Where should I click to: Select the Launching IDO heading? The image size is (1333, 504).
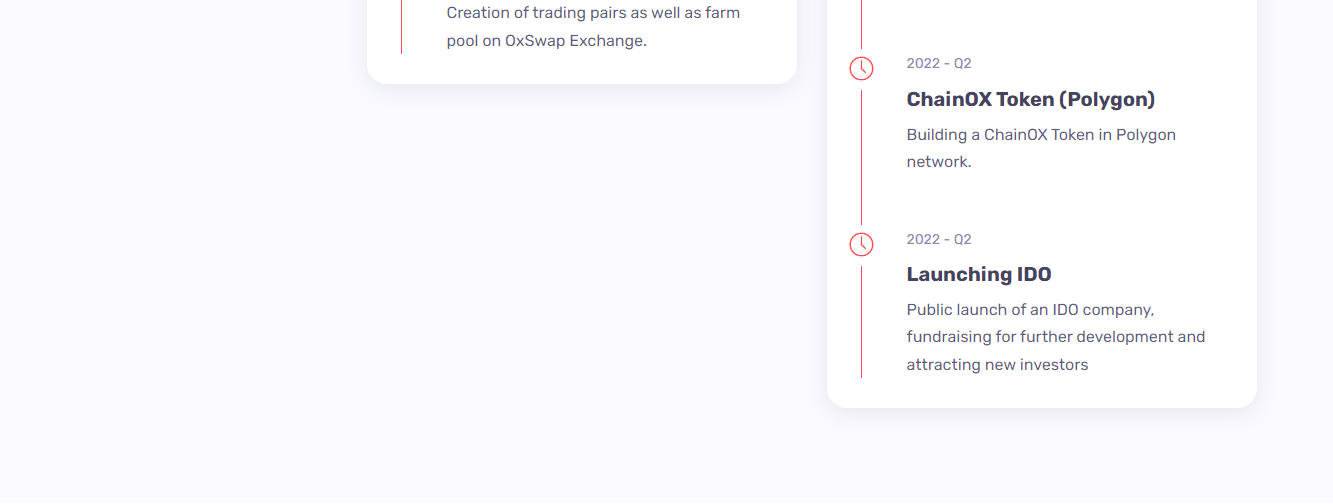click(979, 274)
